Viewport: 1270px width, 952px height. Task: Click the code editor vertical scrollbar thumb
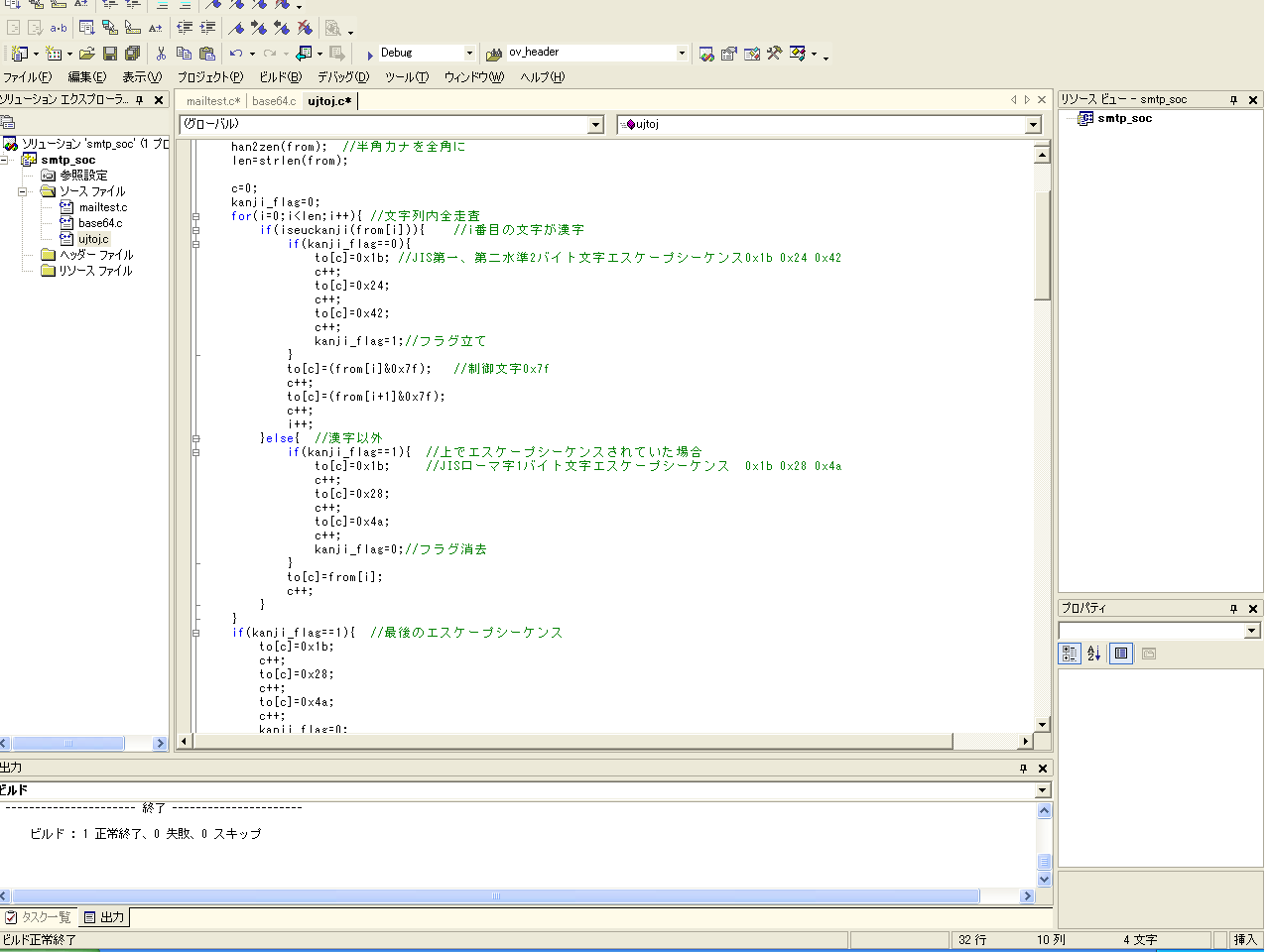pyautogui.click(x=1042, y=245)
